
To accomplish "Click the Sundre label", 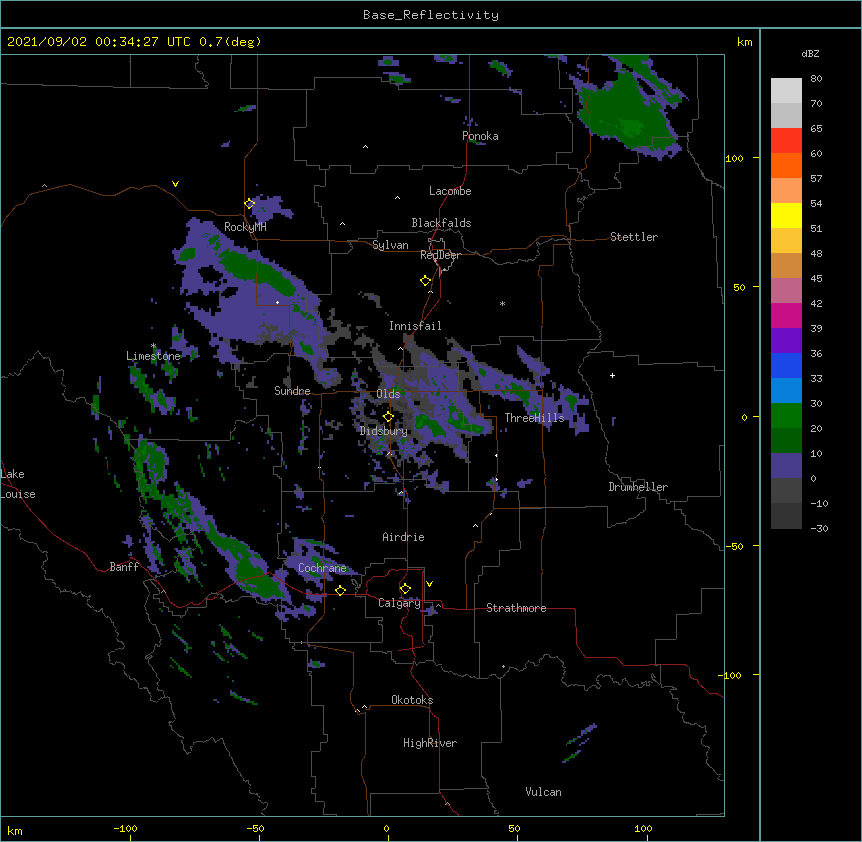I will tap(292, 391).
